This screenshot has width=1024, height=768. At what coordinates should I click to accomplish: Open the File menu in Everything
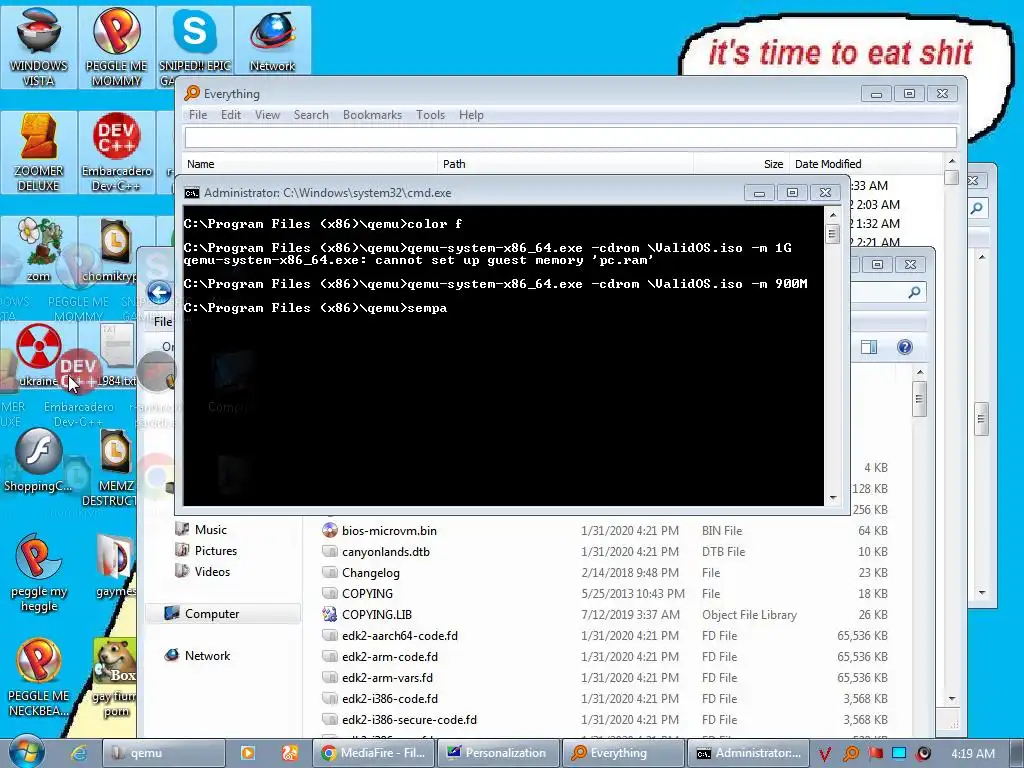tap(198, 115)
